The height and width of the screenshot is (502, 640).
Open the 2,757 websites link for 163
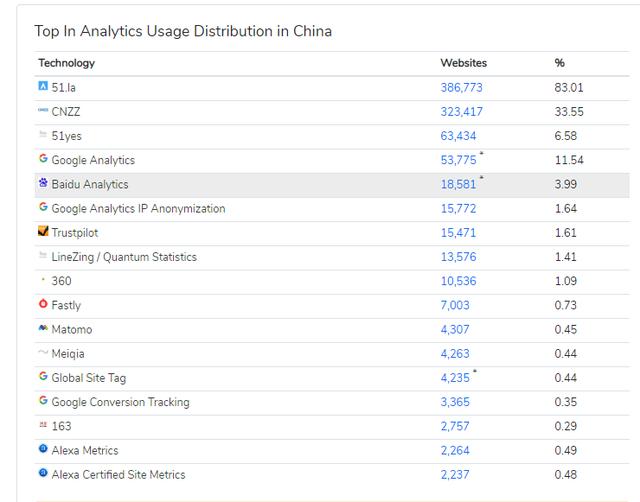coord(455,426)
